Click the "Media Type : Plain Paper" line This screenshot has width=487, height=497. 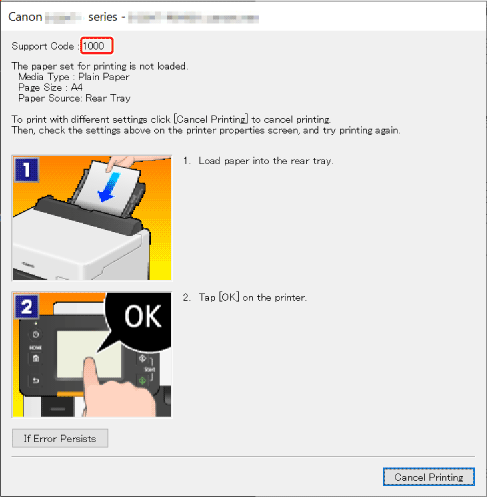tap(74, 77)
